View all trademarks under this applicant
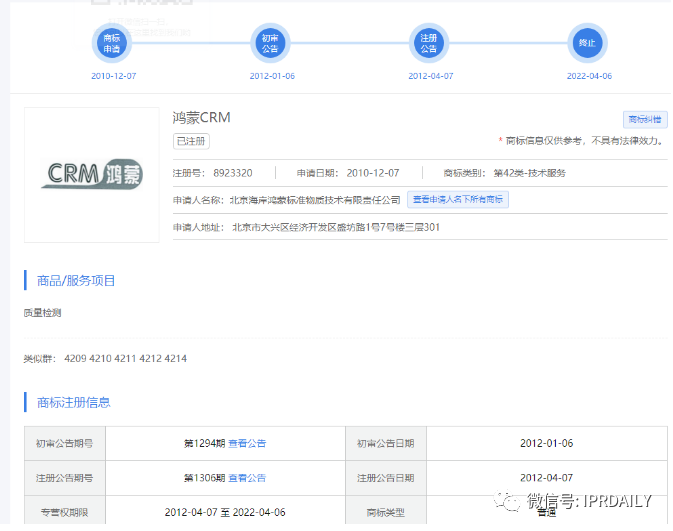This screenshot has height=531, width=673. click(x=458, y=200)
